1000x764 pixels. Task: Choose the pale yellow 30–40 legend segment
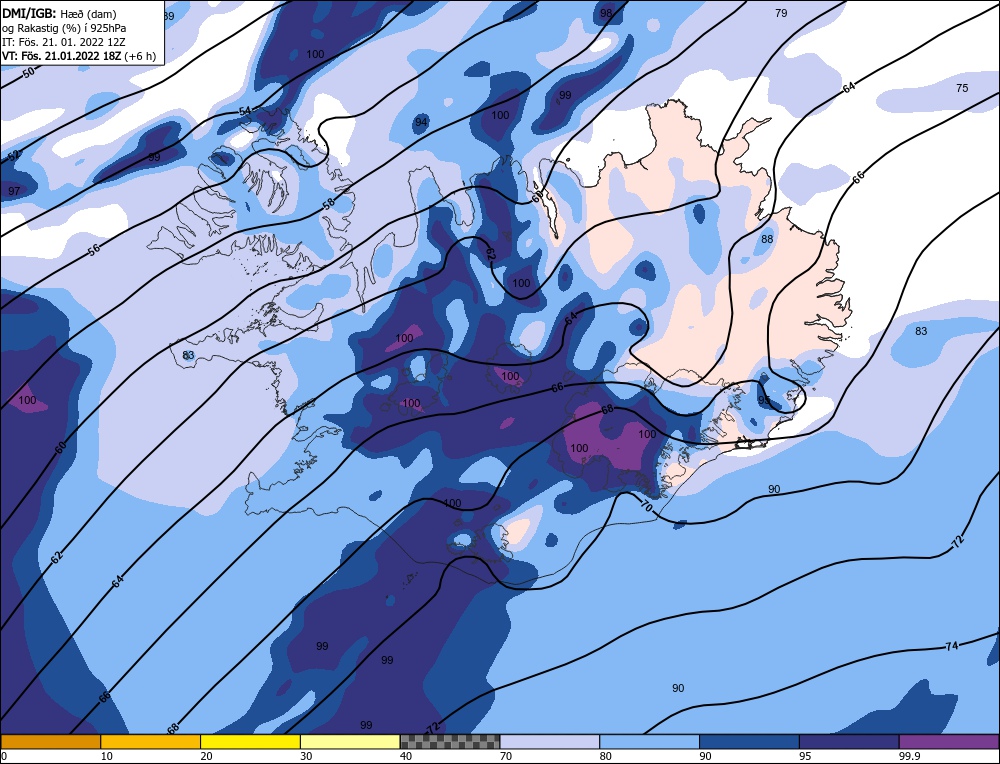[x=350, y=741]
